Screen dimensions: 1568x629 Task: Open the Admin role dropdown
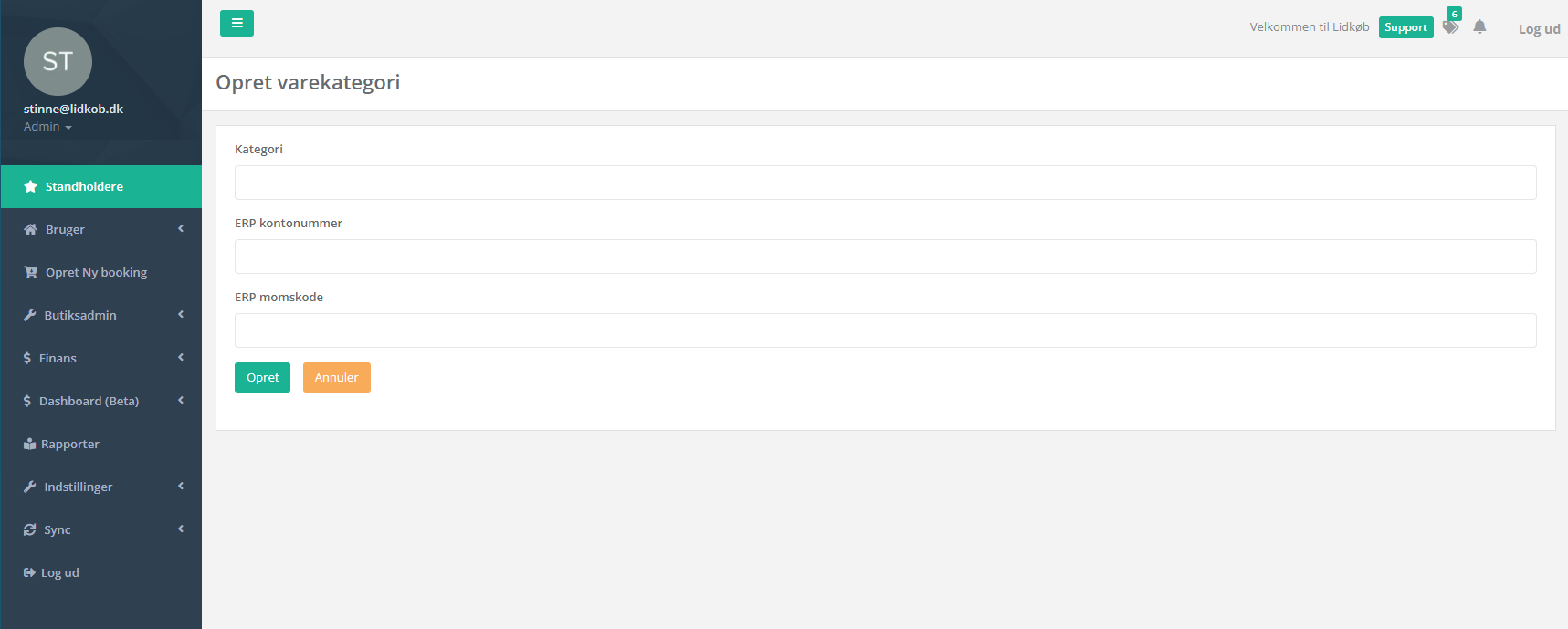tap(47, 127)
